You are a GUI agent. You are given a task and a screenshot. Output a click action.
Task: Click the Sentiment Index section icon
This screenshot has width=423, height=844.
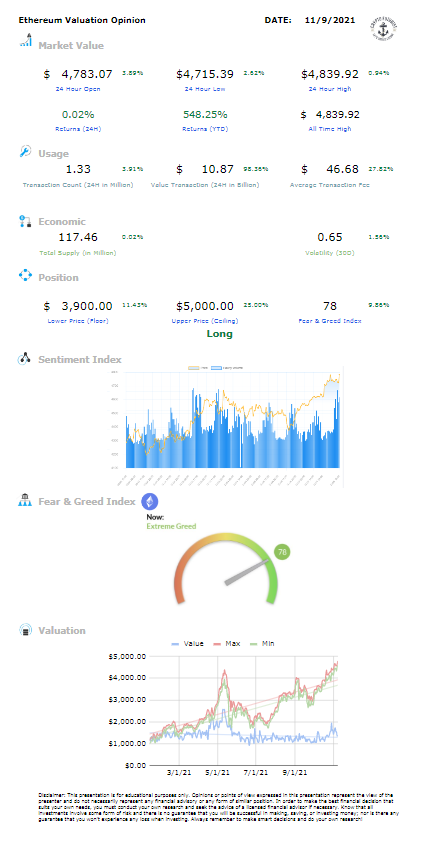[x=25, y=358]
